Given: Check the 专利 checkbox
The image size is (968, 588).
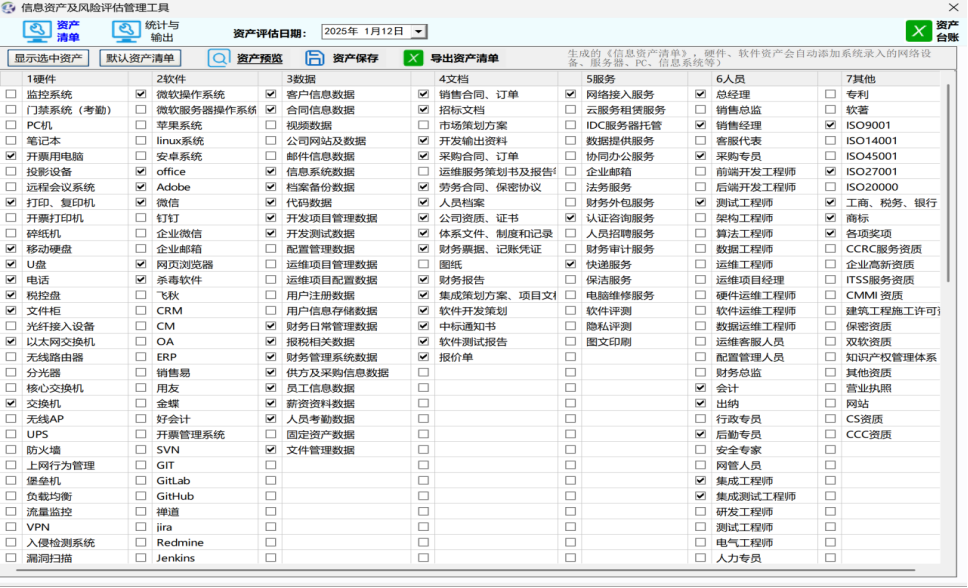Looking at the screenshot, I should (830, 94).
